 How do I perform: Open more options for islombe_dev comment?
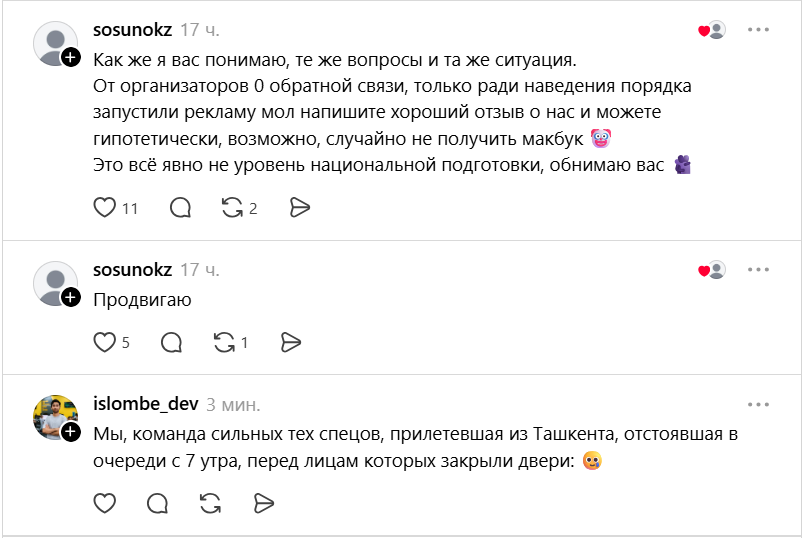pos(758,404)
